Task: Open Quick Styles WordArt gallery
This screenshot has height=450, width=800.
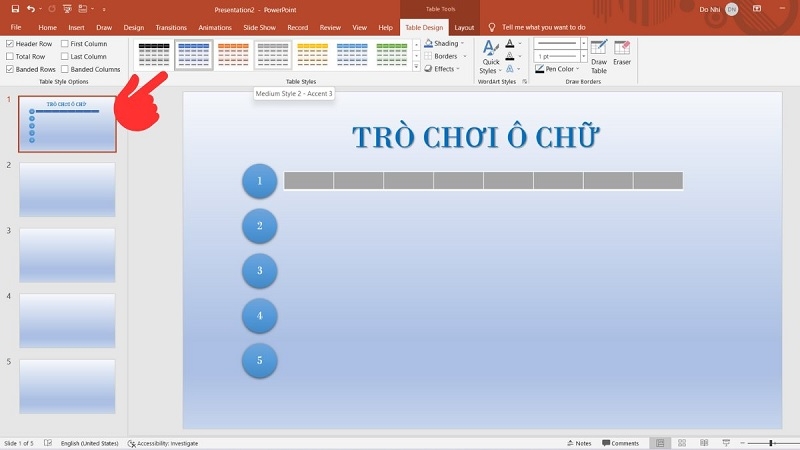Action: click(491, 57)
